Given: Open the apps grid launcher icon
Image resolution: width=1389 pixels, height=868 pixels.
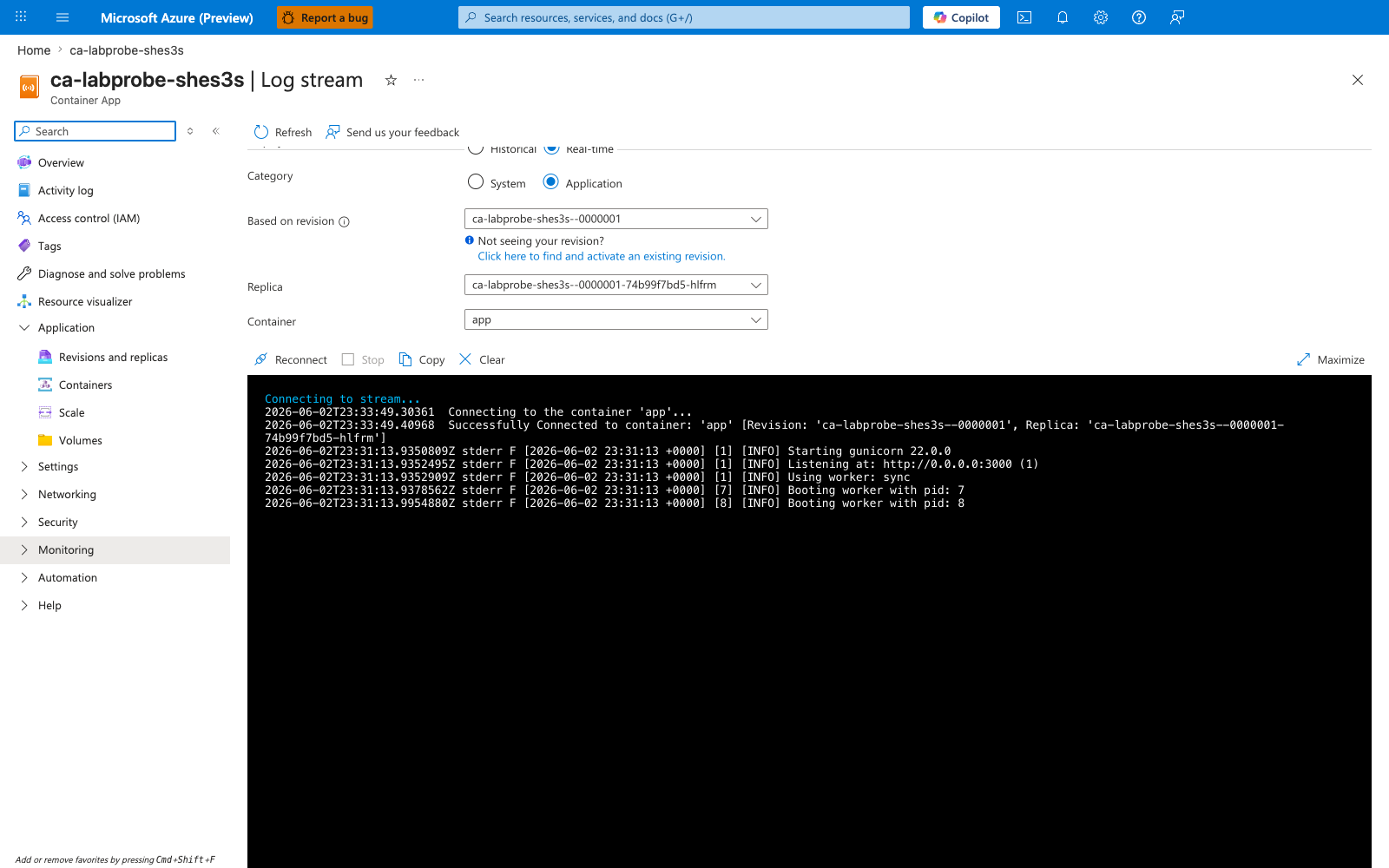Looking at the screenshot, I should point(21,17).
